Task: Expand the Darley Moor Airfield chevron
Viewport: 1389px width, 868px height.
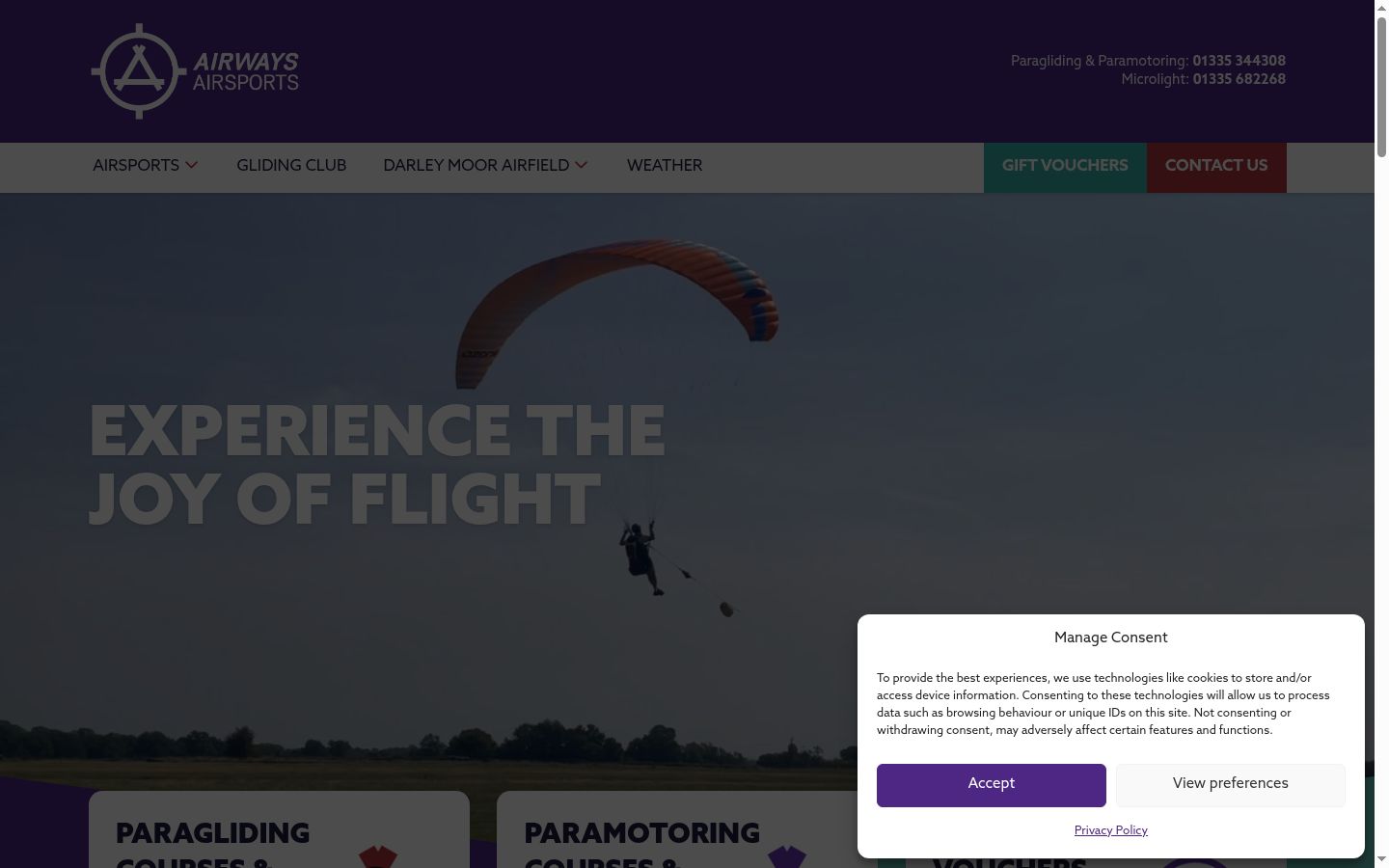Action: click(x=582, y=165)
